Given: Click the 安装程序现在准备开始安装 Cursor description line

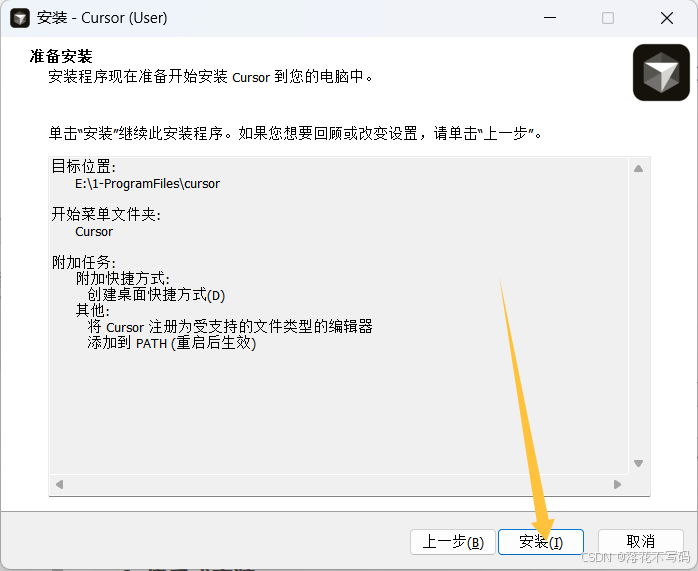Looking at the screenshot, I should point(211,77).
